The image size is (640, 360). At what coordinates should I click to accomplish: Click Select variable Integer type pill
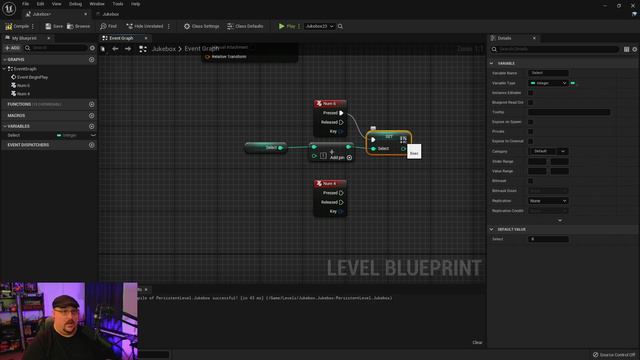tap(67, 135)
